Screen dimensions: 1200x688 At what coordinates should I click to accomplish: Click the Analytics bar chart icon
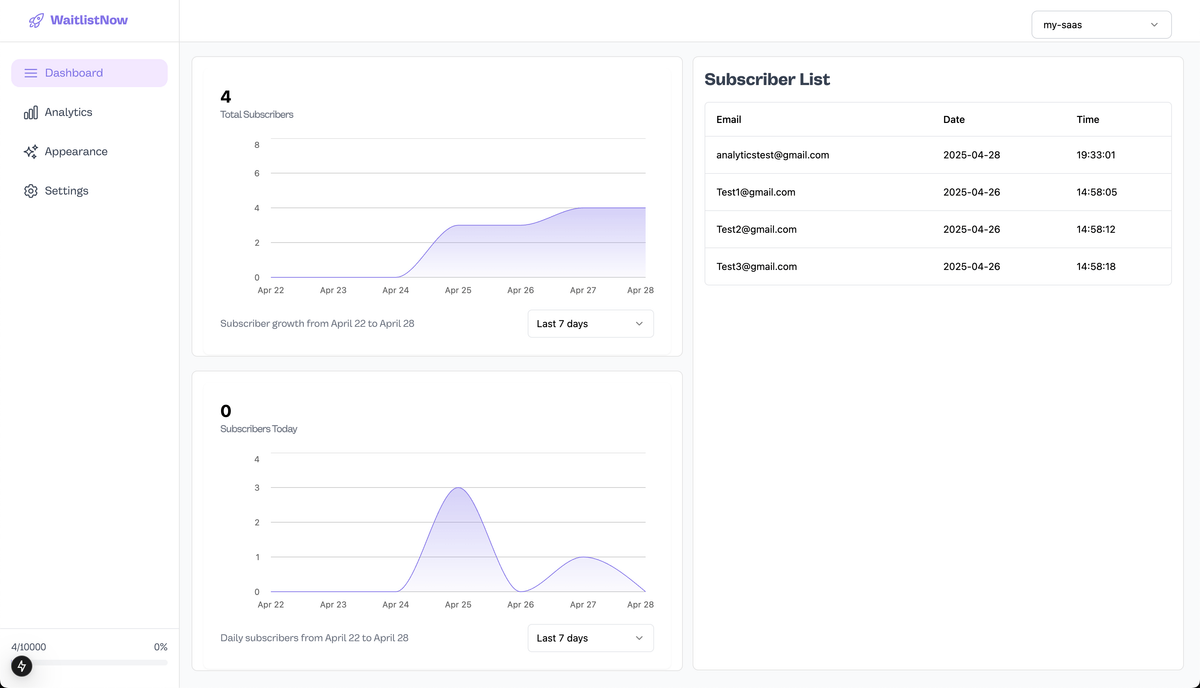[x=31, y=113]
